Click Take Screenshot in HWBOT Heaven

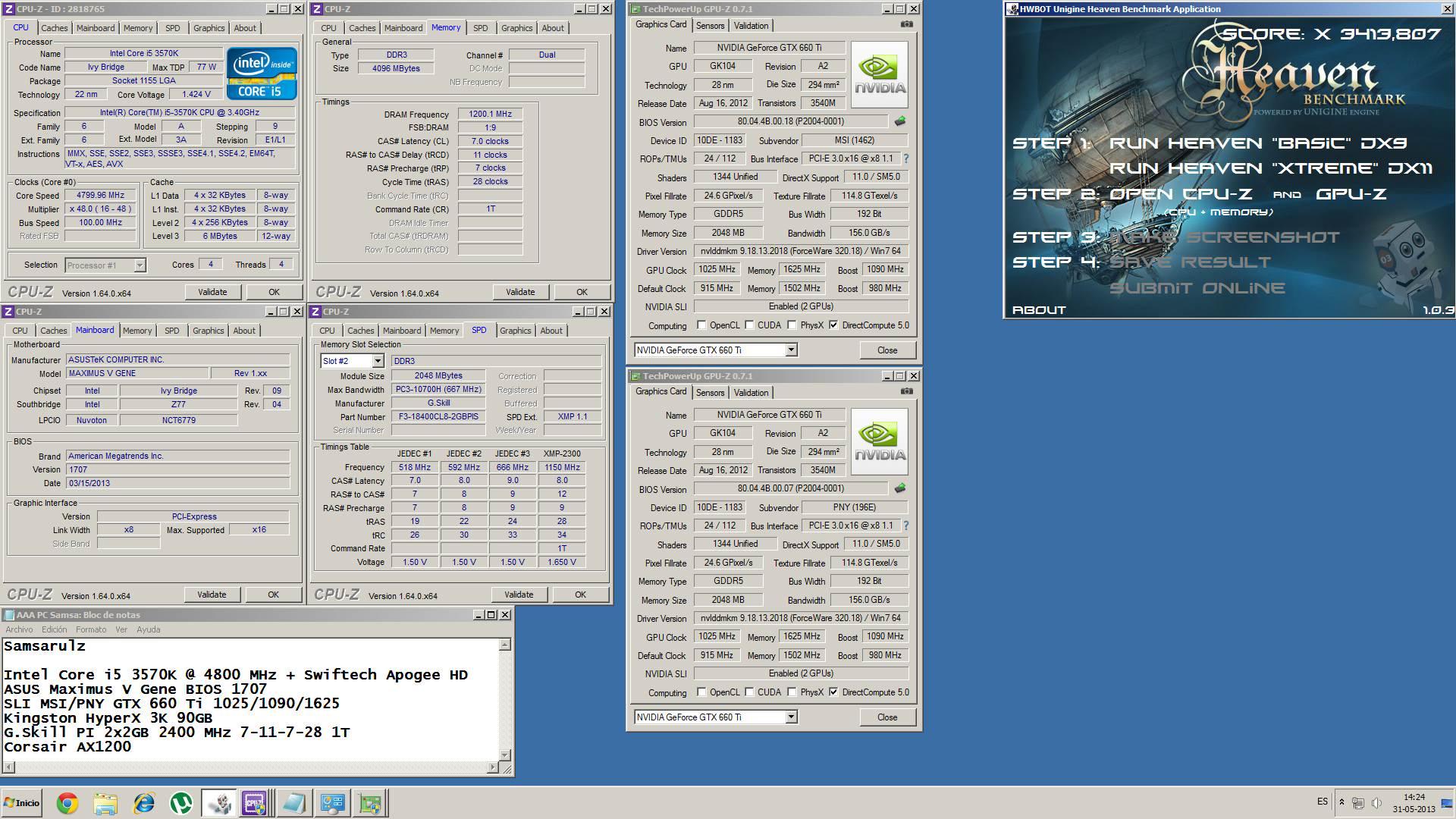click(1225, 237)
